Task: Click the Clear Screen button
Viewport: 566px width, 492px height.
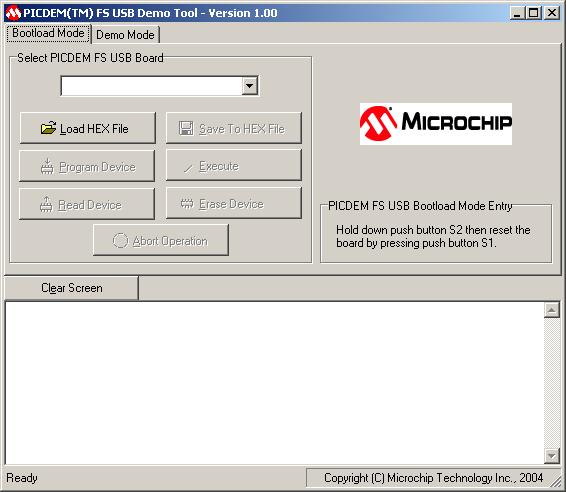Action: click(71, 288)
